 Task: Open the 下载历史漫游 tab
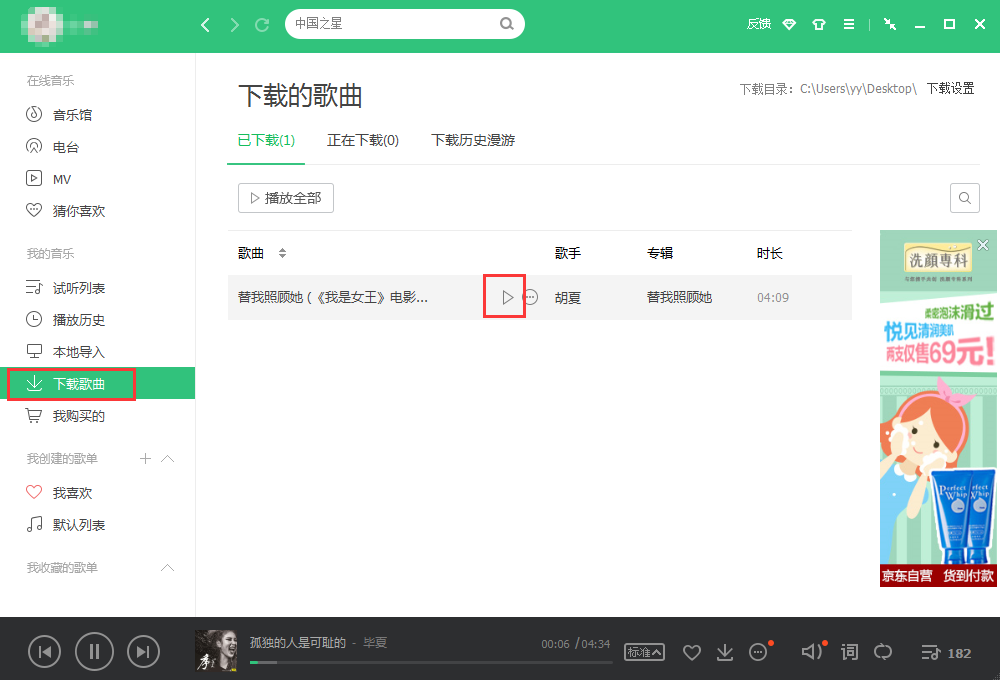[473, 141]
